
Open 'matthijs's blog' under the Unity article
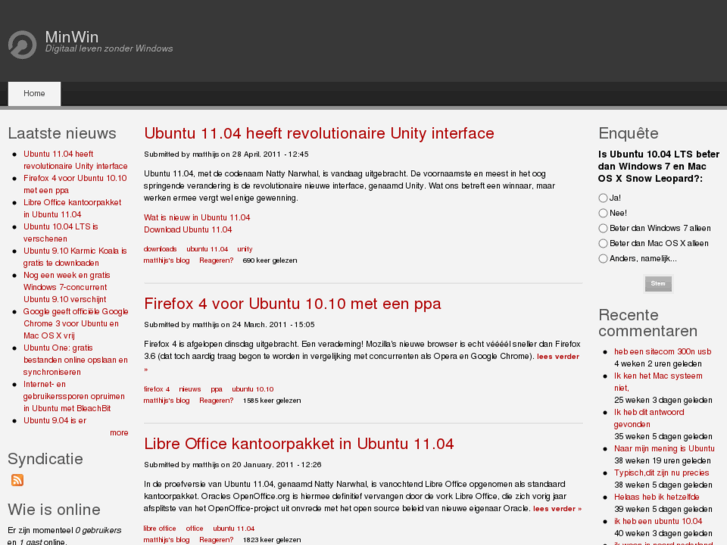click(x=166, y=261)
